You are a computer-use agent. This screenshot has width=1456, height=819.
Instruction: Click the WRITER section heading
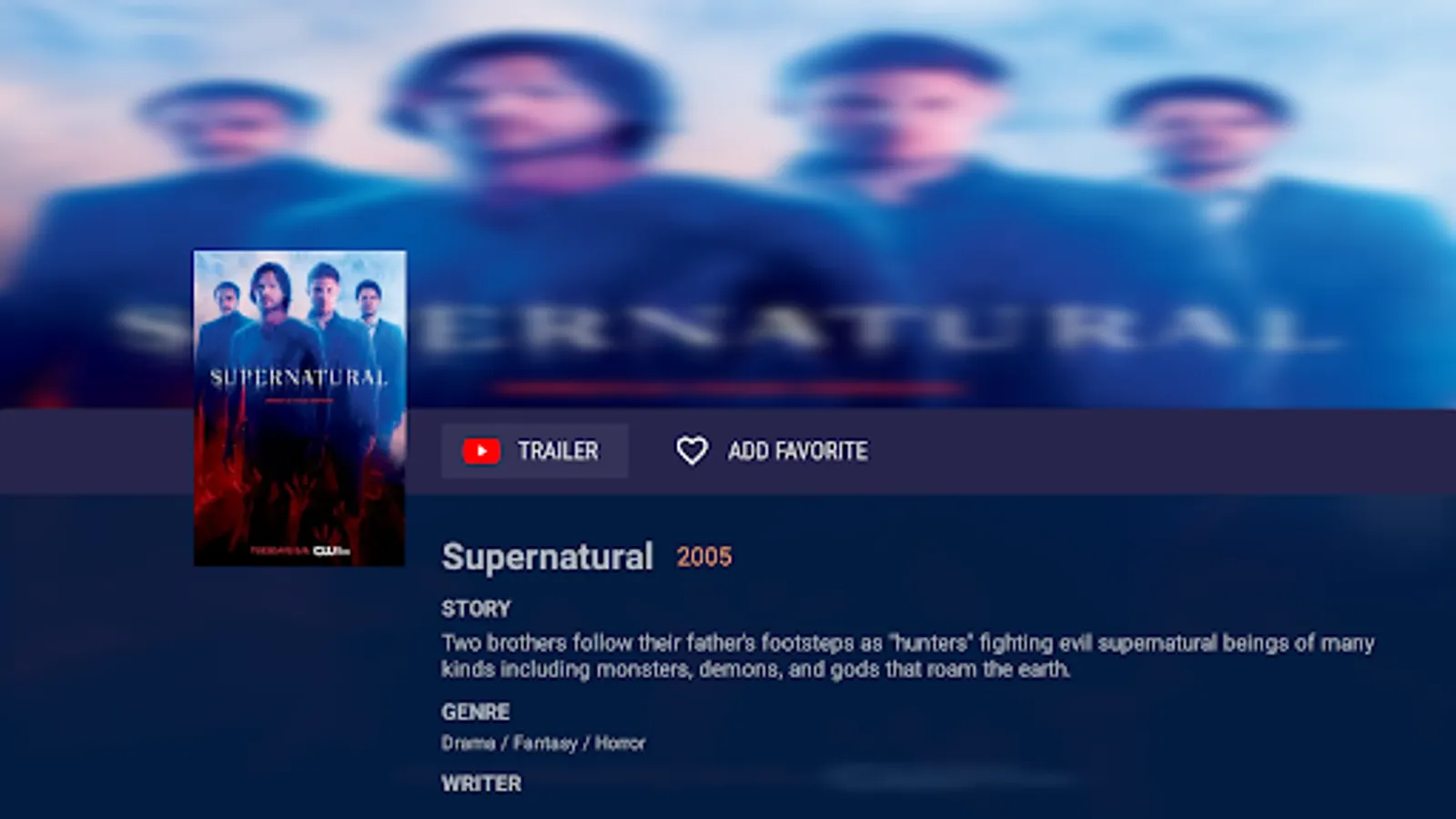[x=481, y=784]
